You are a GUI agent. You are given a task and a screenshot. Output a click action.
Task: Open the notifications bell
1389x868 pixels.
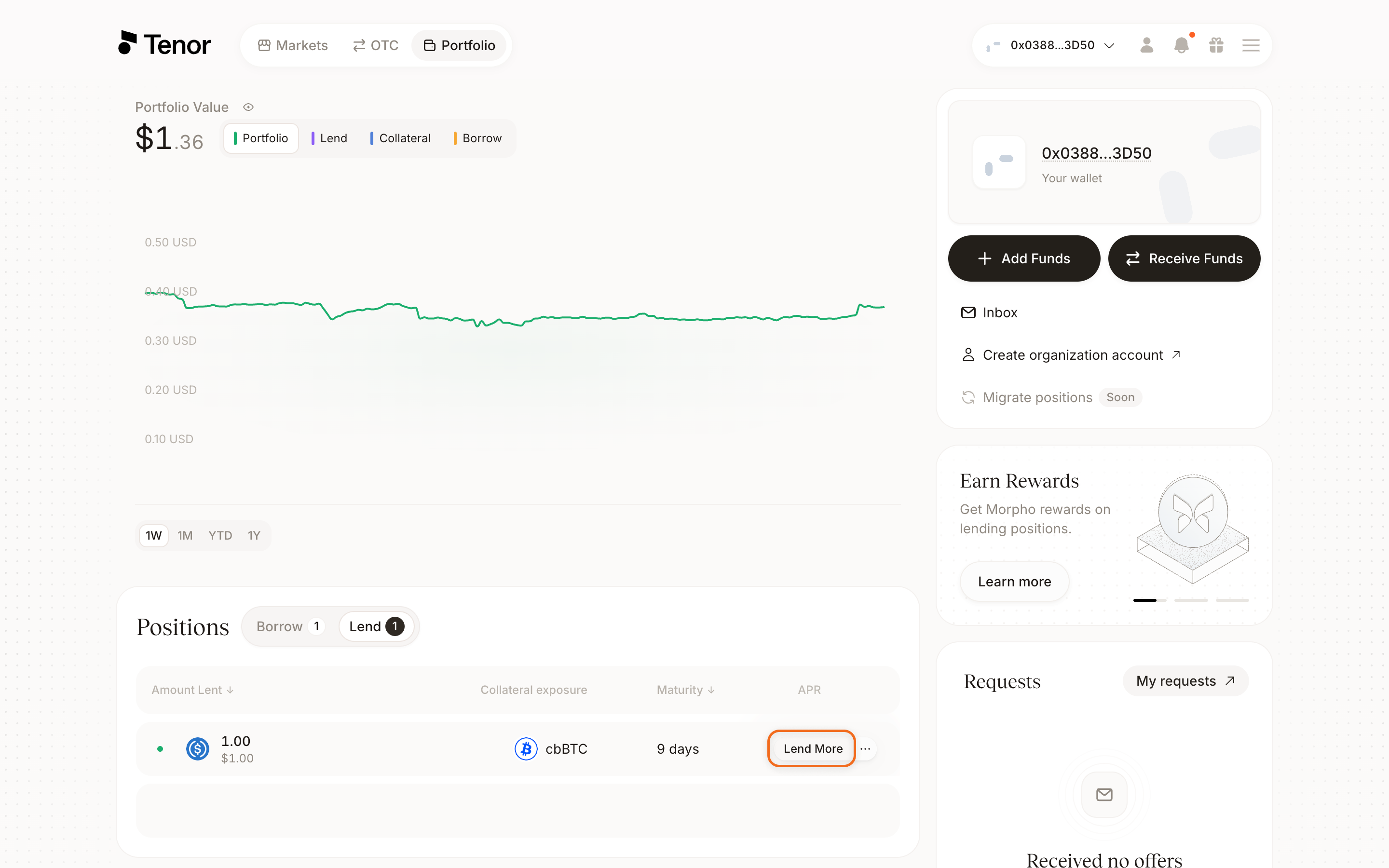coord(1181,45)
